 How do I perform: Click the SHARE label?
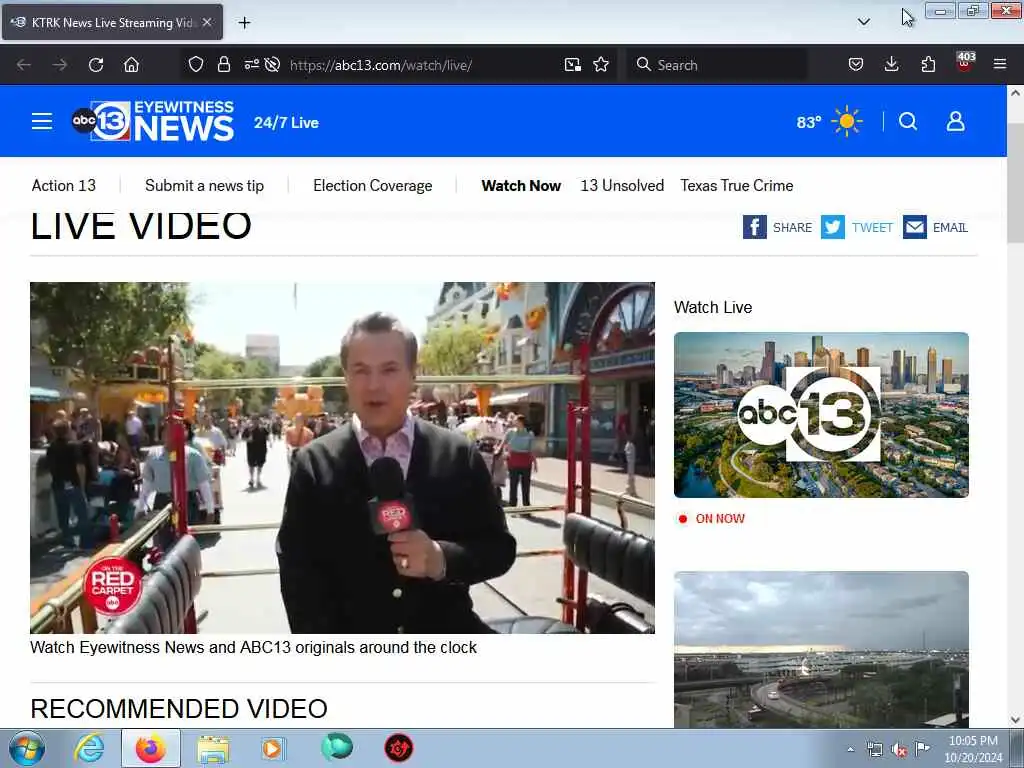pyautogui.click(x=792, y=227)
